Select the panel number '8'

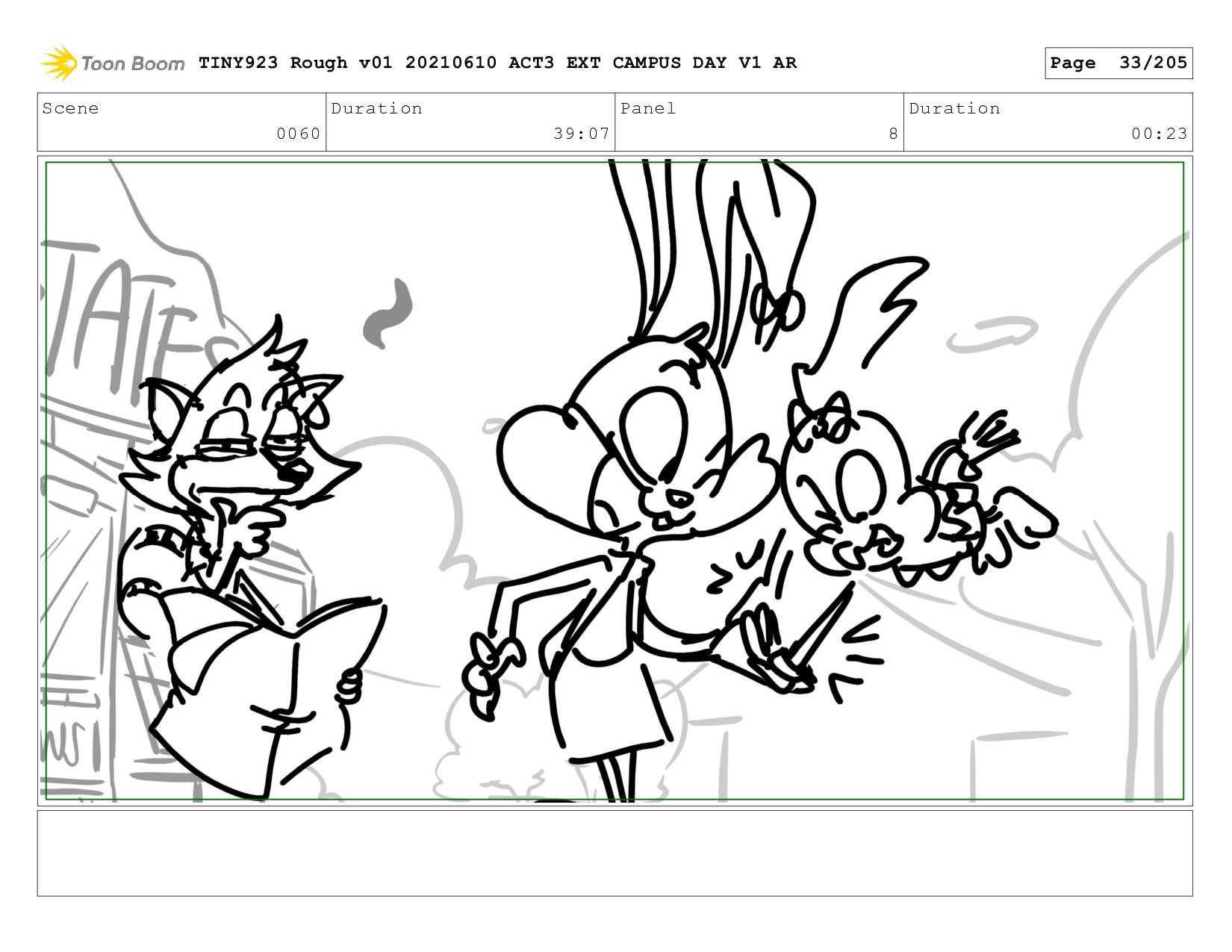893,134
